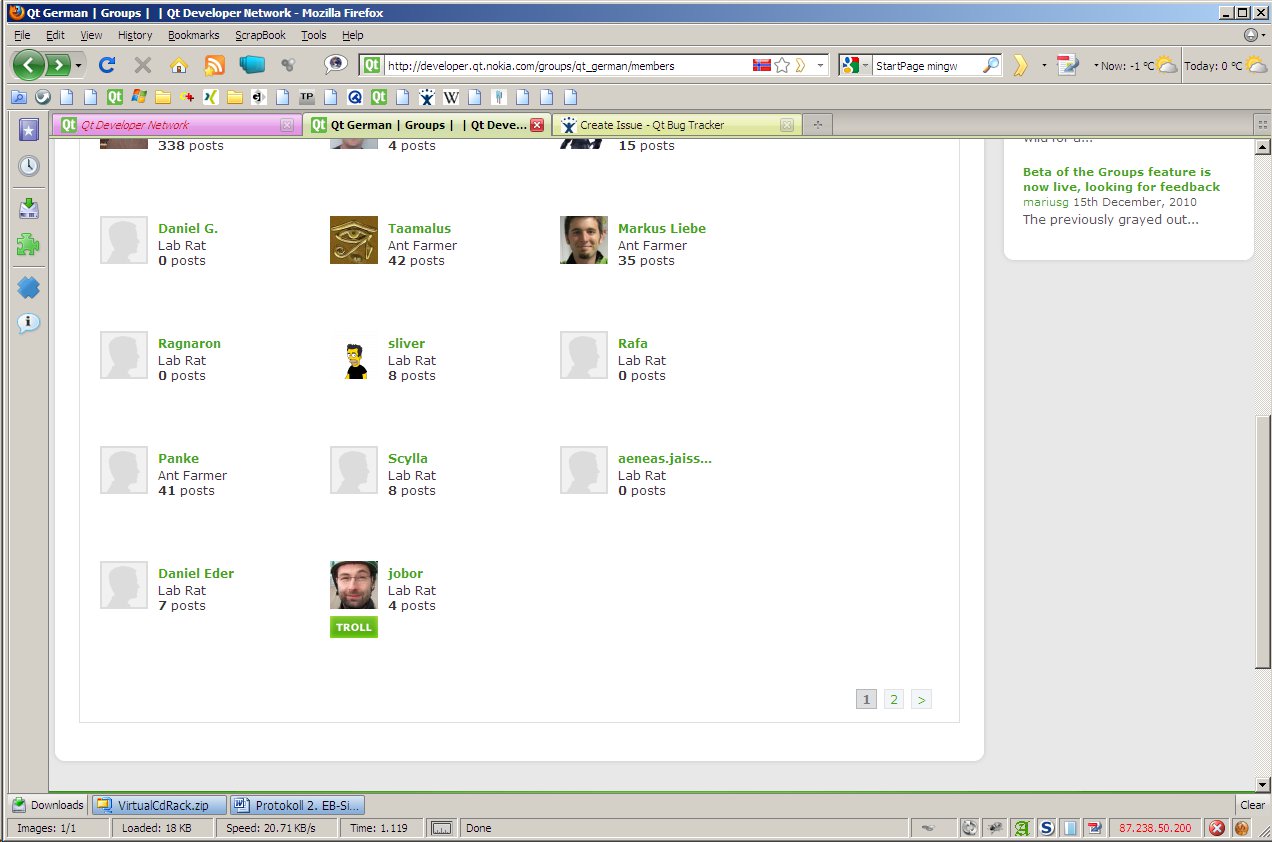Open Markus Liebe's profile link
The image size is (1272, 842).
(661, 228)
